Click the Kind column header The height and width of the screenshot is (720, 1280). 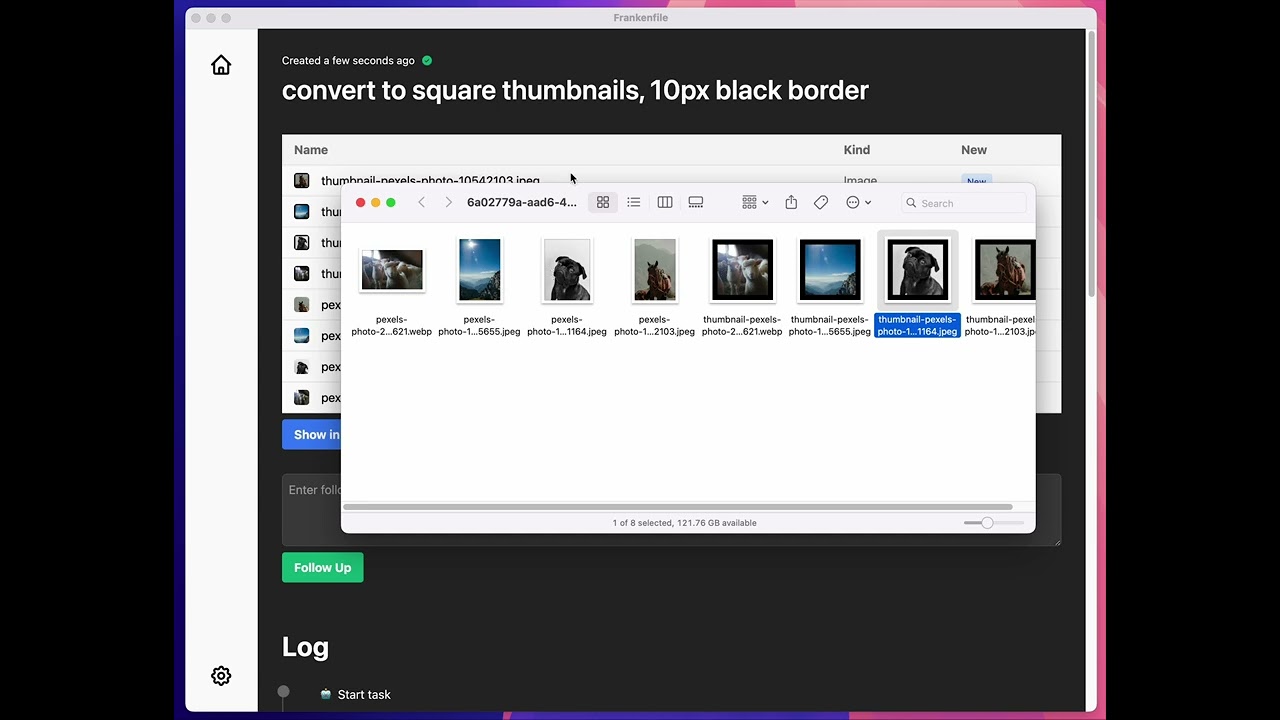(x=857, y=150)
